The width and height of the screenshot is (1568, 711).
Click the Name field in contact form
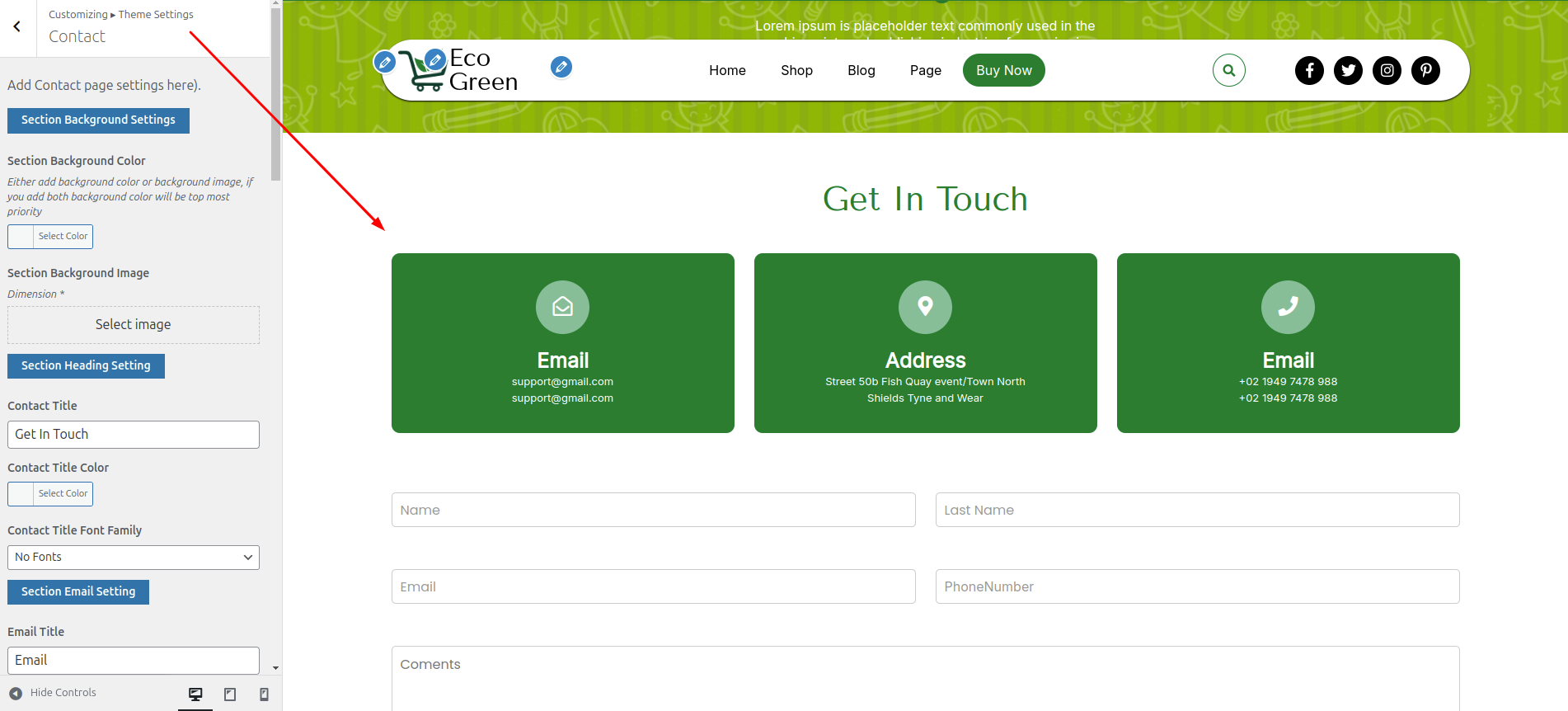coord(653,510)
